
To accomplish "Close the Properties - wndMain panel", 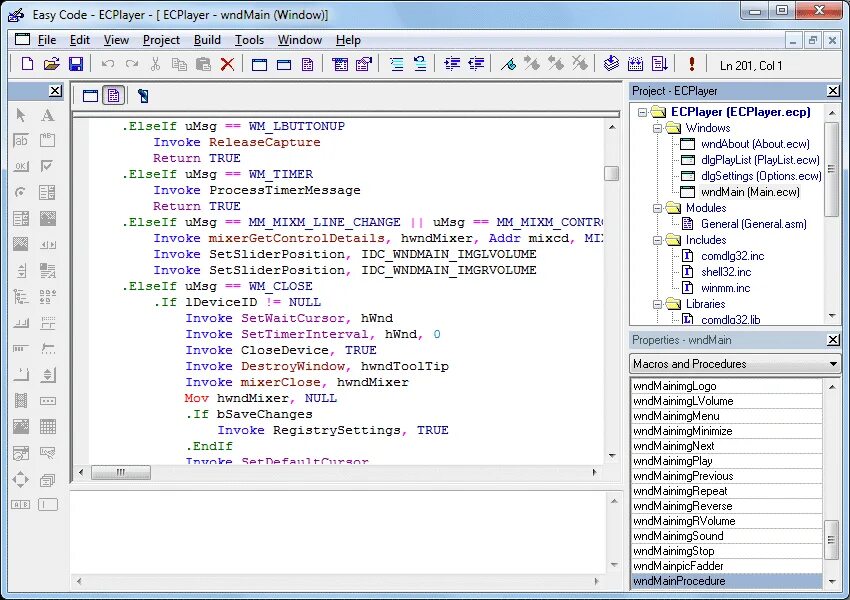I will click(x=833, y=340).
